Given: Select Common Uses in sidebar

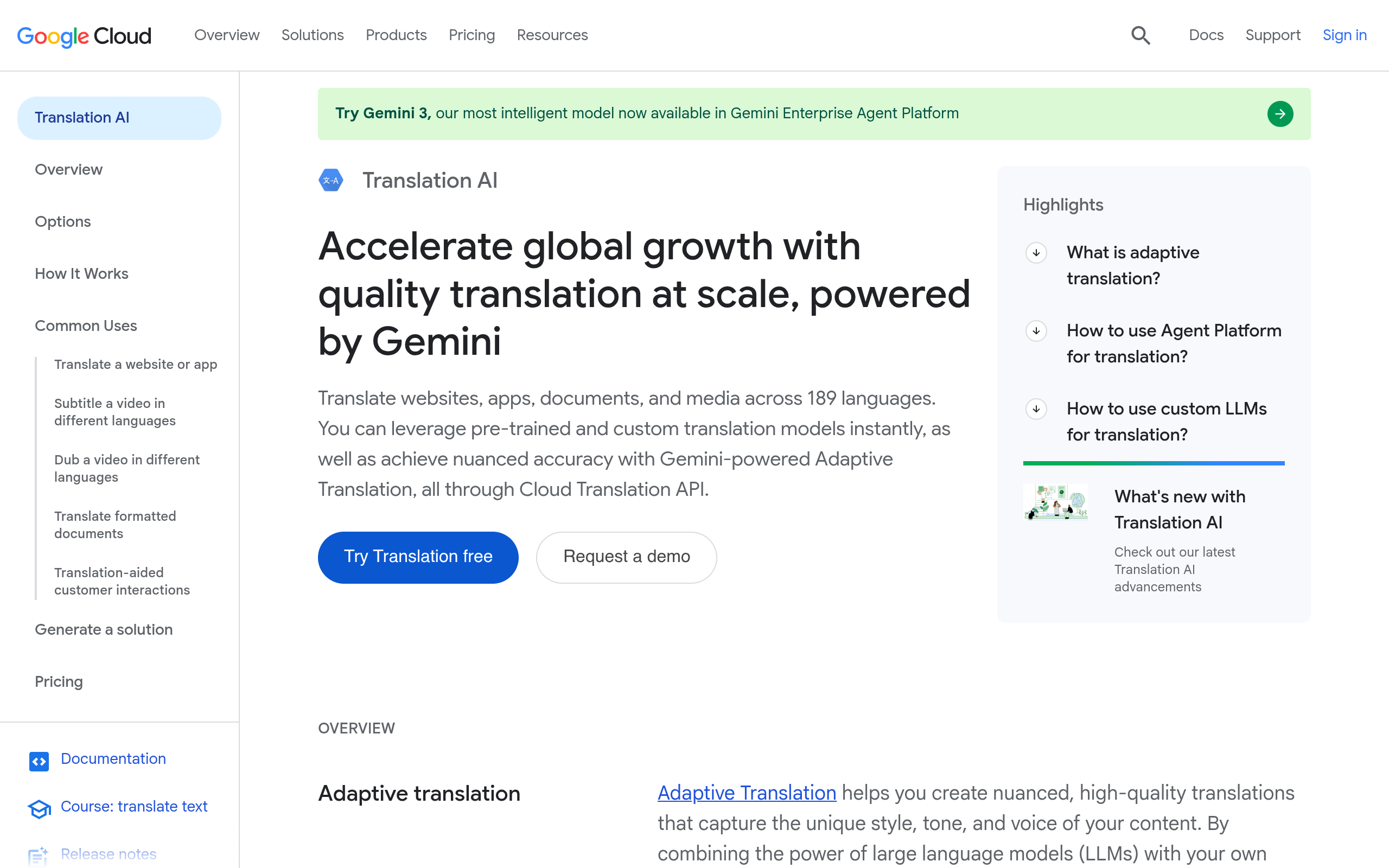Looking at the screenshot, I should 86,326.
